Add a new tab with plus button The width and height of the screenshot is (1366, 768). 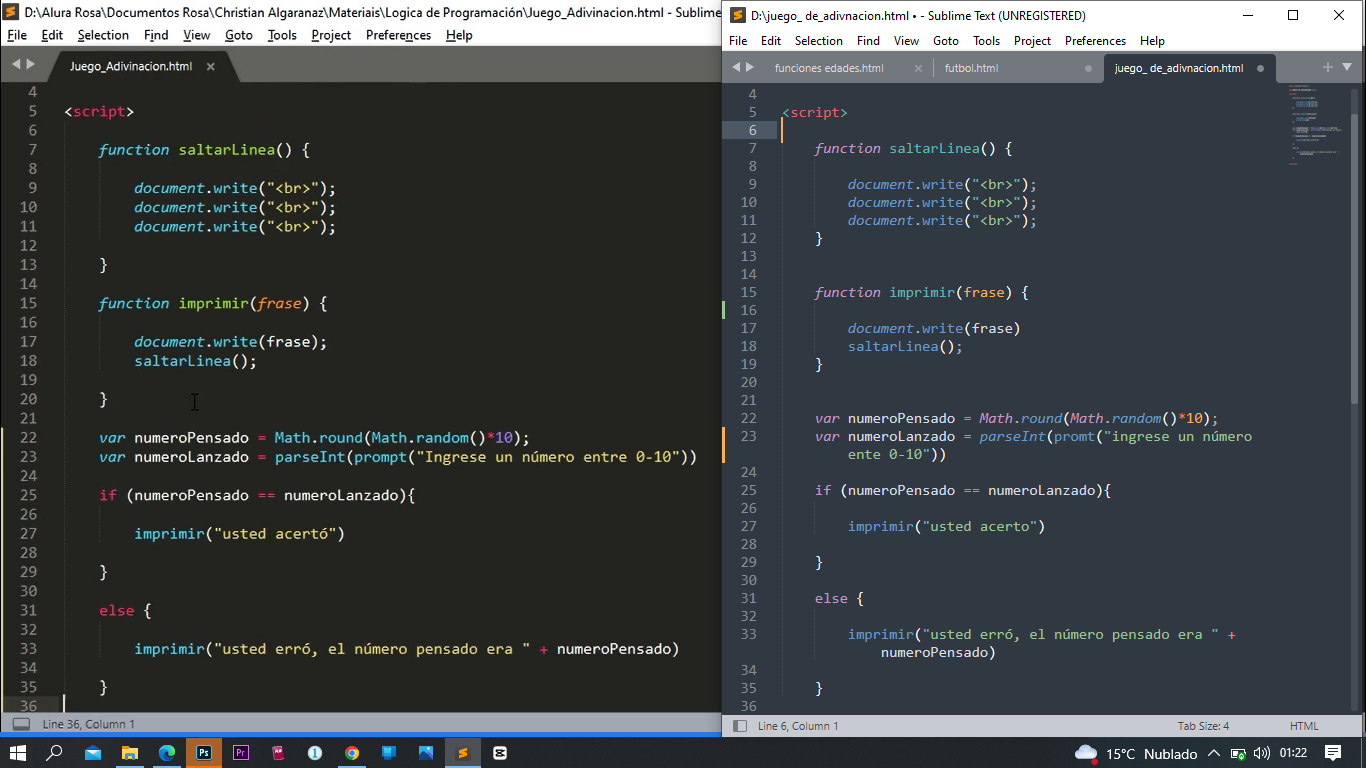1328,67
